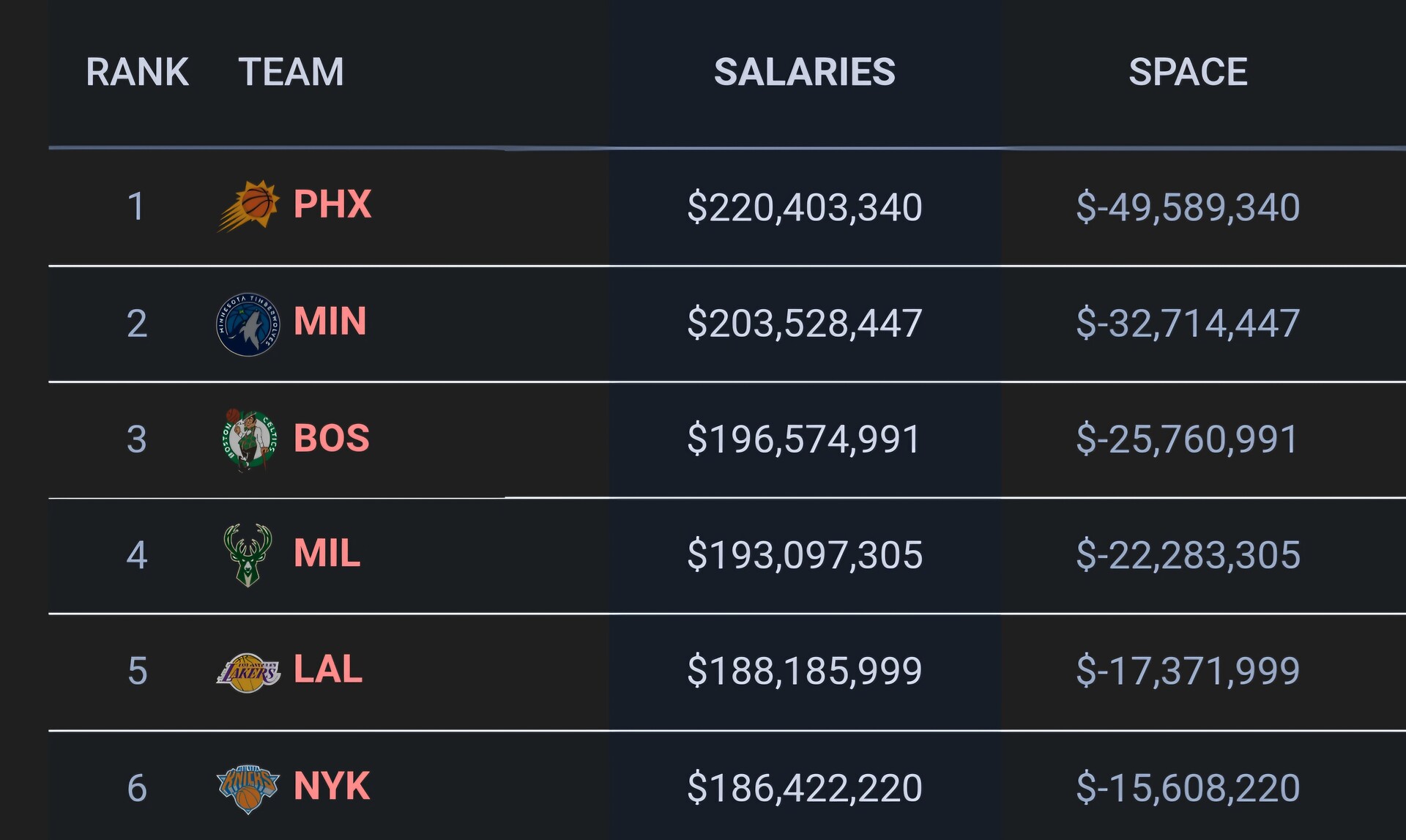The image size is (1406, 840).
Task: Click the New York Knicks logo
Action: (248, 789)
